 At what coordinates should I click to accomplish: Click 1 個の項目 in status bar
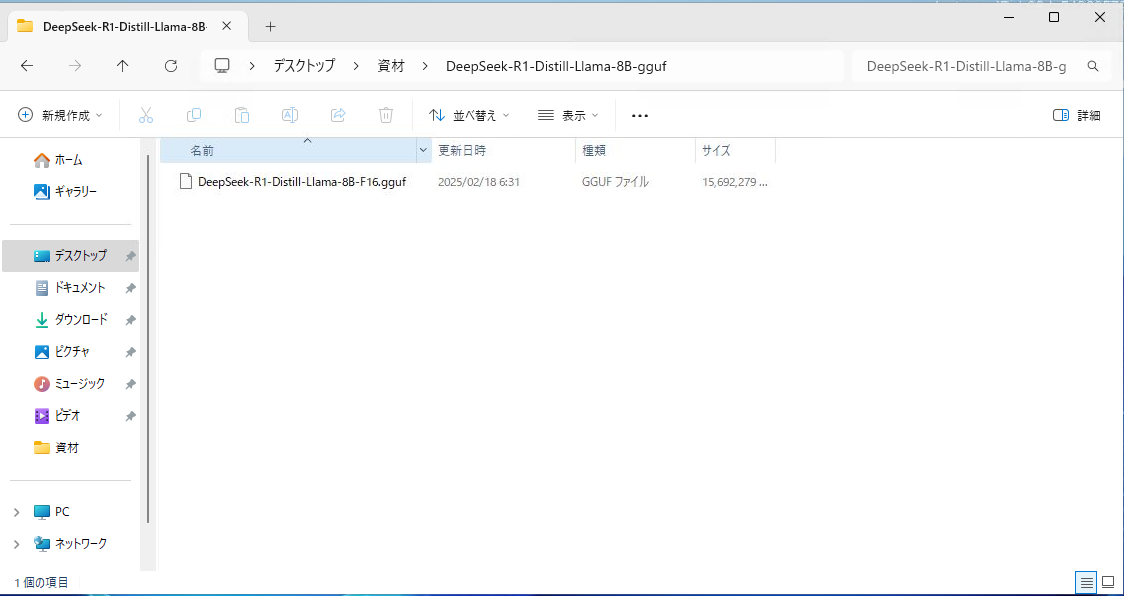pyautogui.click(x=42, y=582)
